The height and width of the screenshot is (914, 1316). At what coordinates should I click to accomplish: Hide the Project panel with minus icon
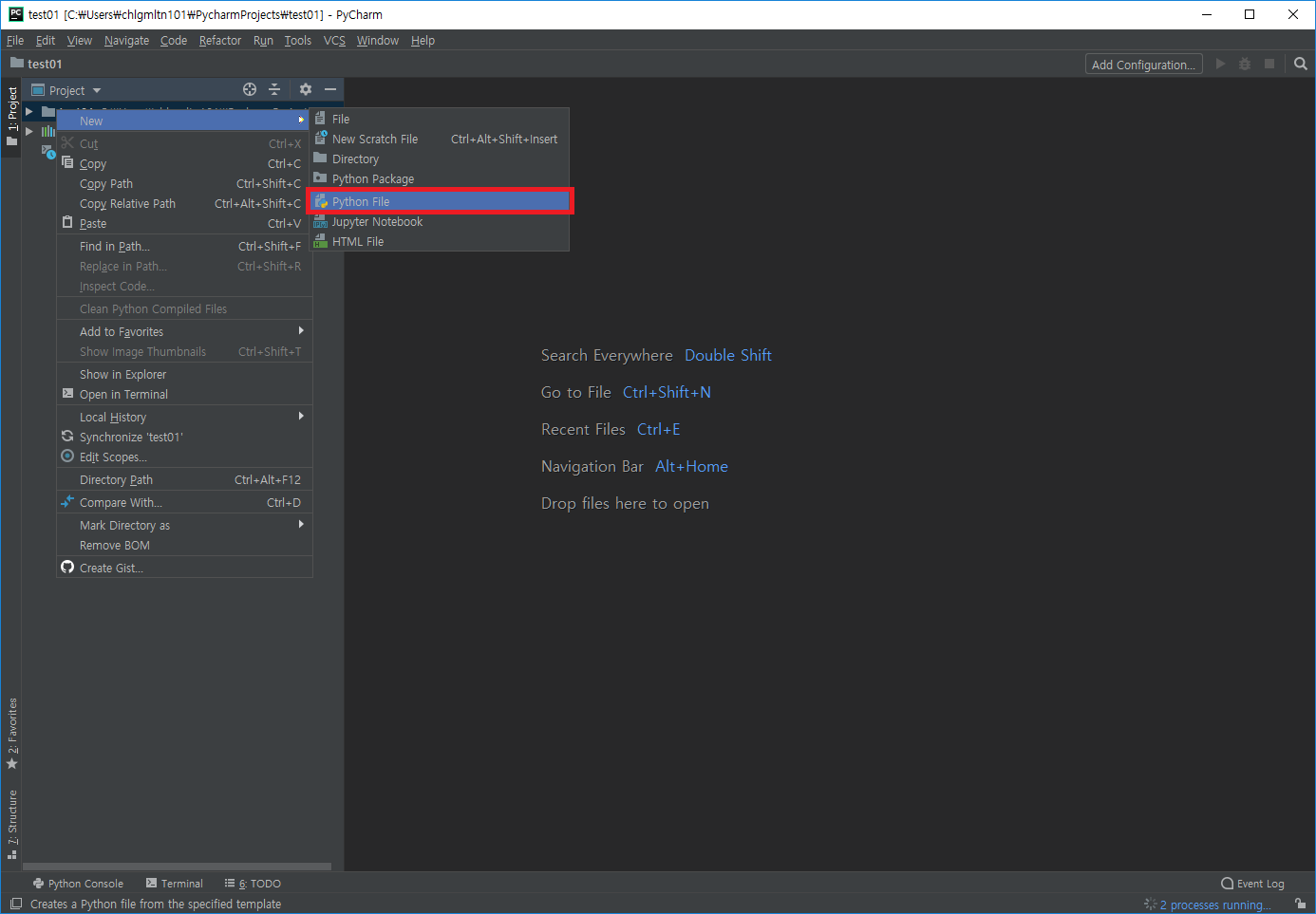pyautogui.click(x=330, y=89)
